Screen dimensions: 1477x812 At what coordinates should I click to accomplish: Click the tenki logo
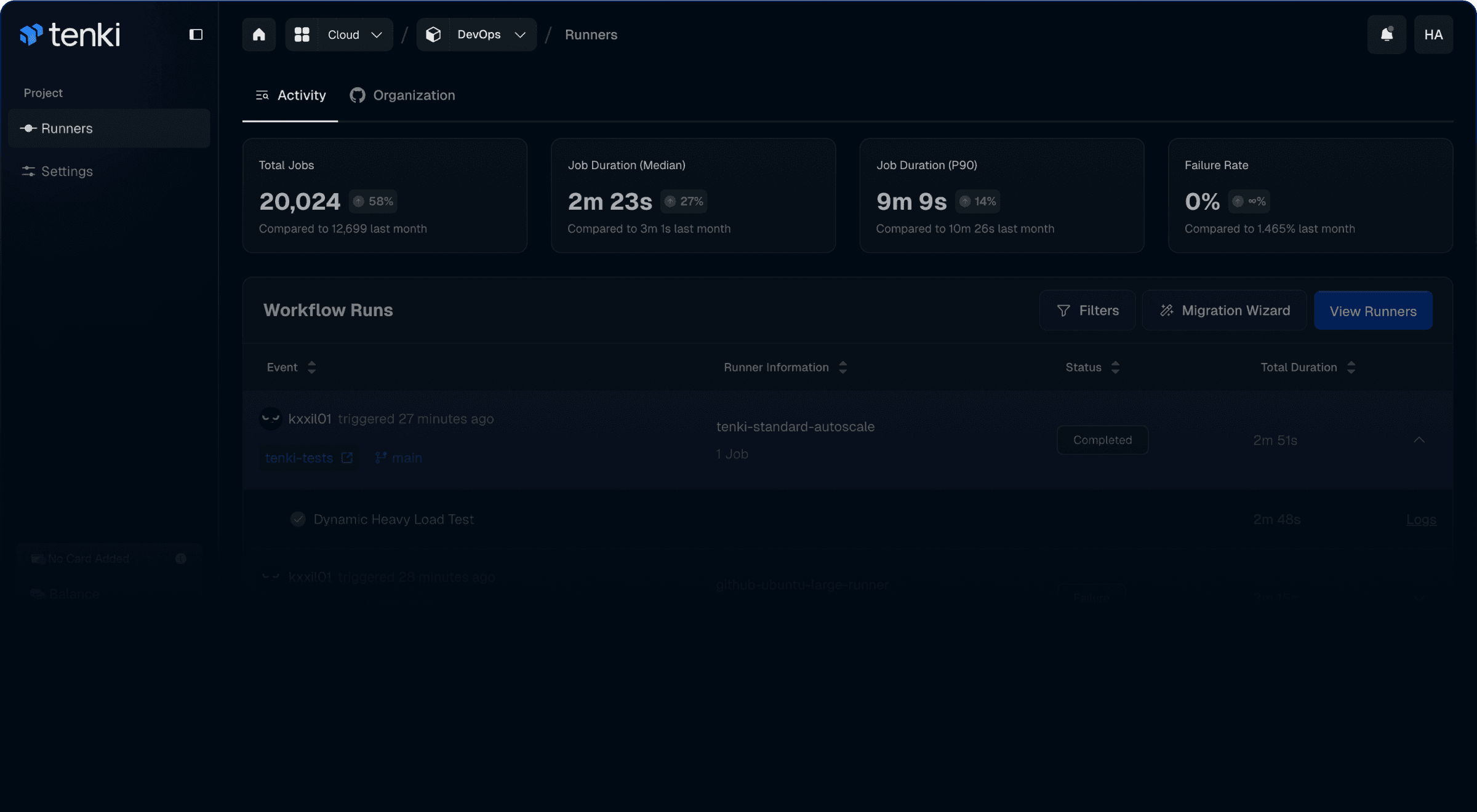[x=70, y=34]
